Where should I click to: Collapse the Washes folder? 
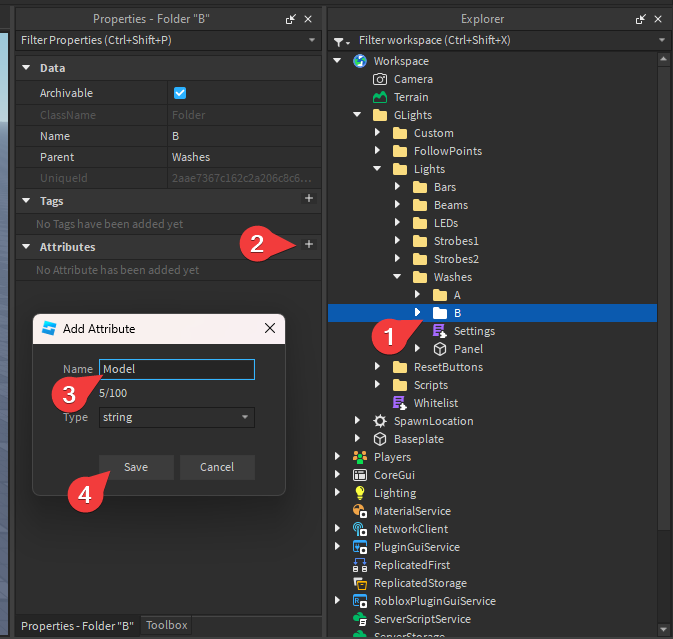(397, 277)
